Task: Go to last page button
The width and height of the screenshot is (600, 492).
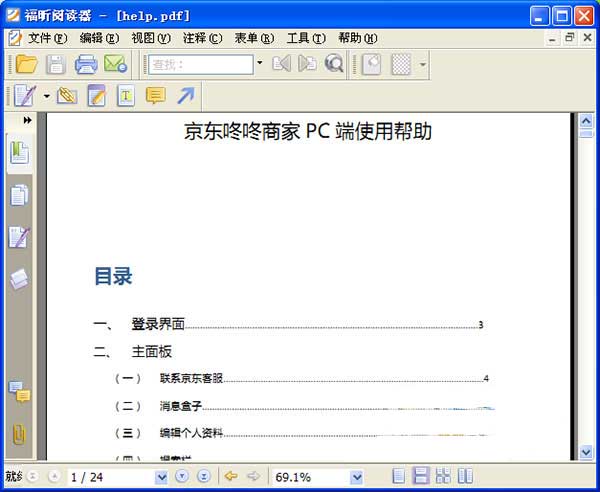Action: pos(204,476)
